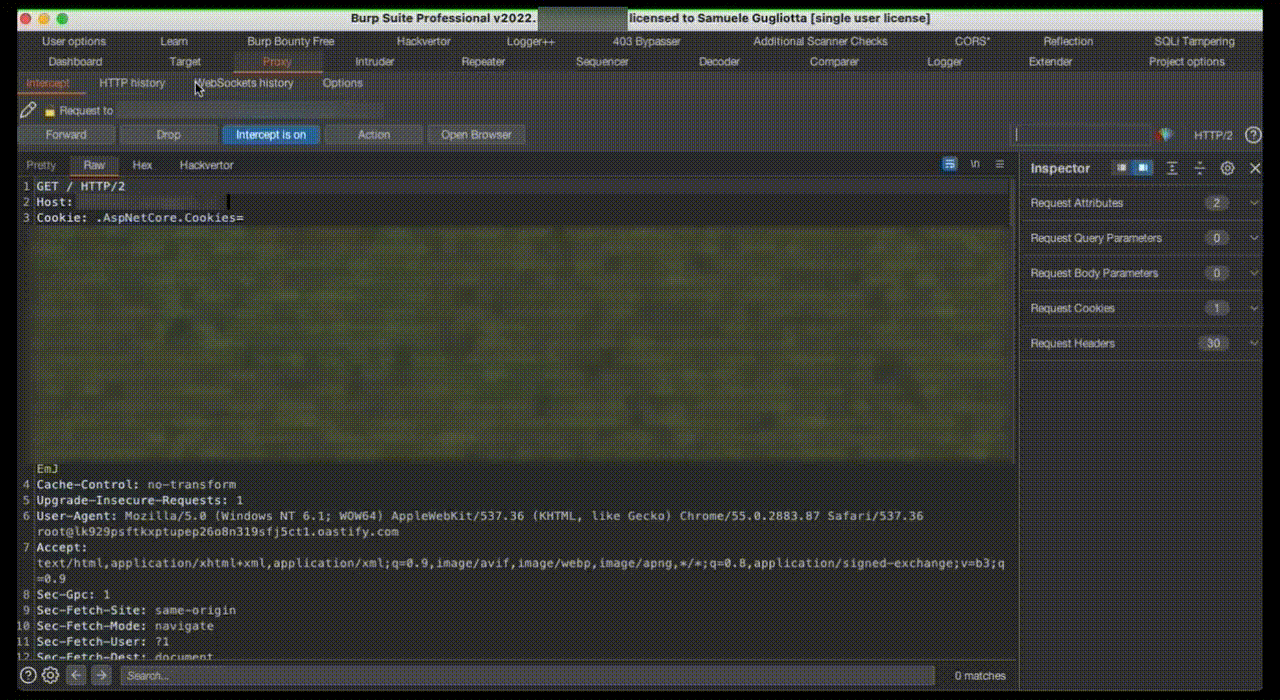The width and height of the screenshot is (1280, 700).
Task: Click the Forward button
Action: pyautogui.click(x=66, y=135)
